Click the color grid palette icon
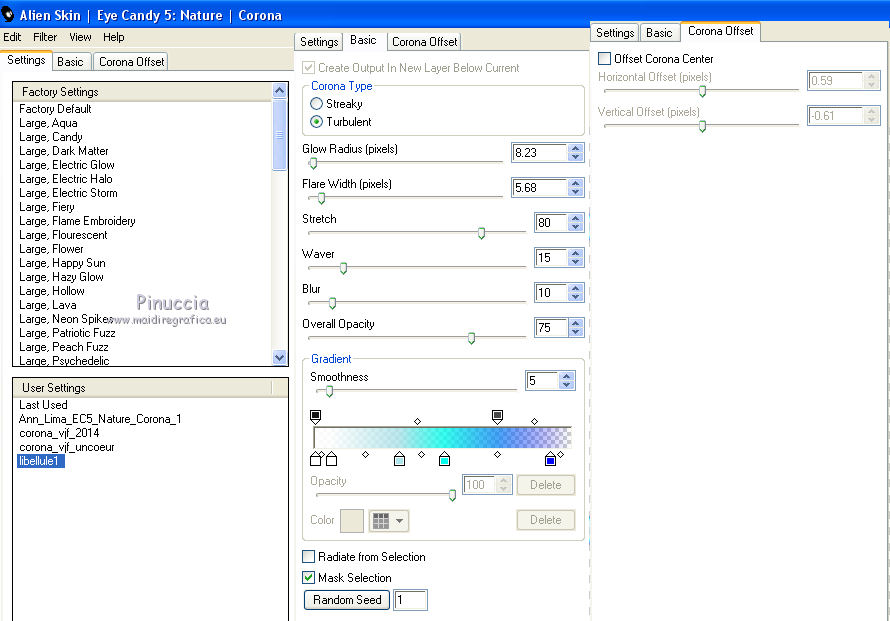The width and height of the screenshot is (890, 621). coord(381,521)
